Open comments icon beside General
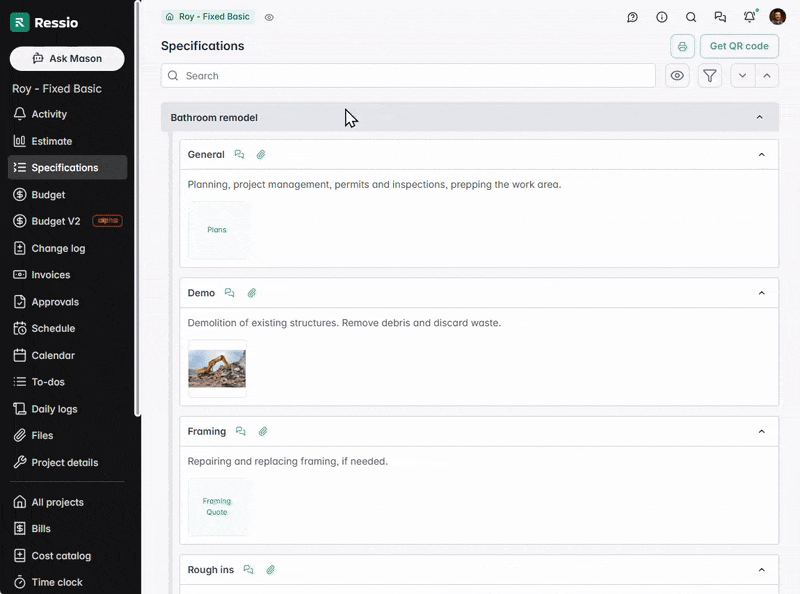This screenshot has width=800, height=594. [239, 155]
